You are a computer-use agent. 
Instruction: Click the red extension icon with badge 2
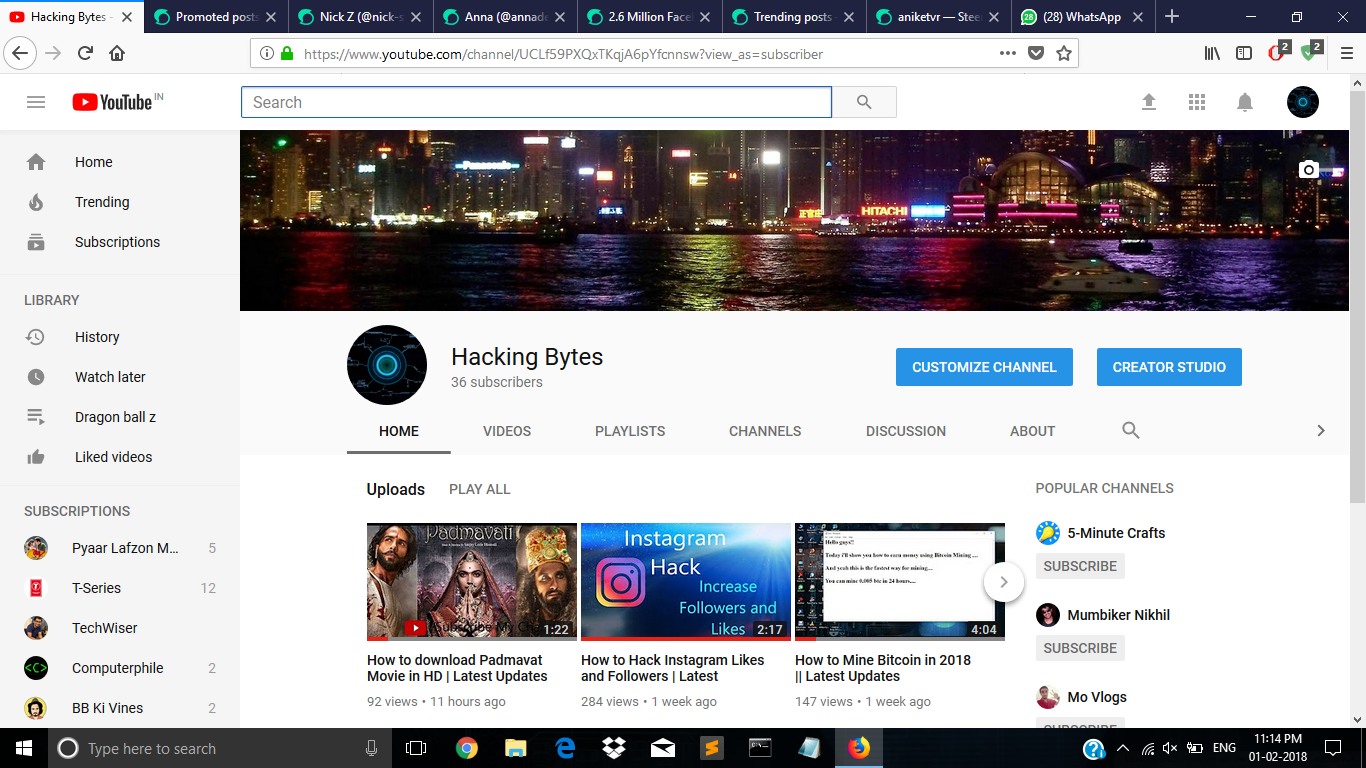(1278, 52)
